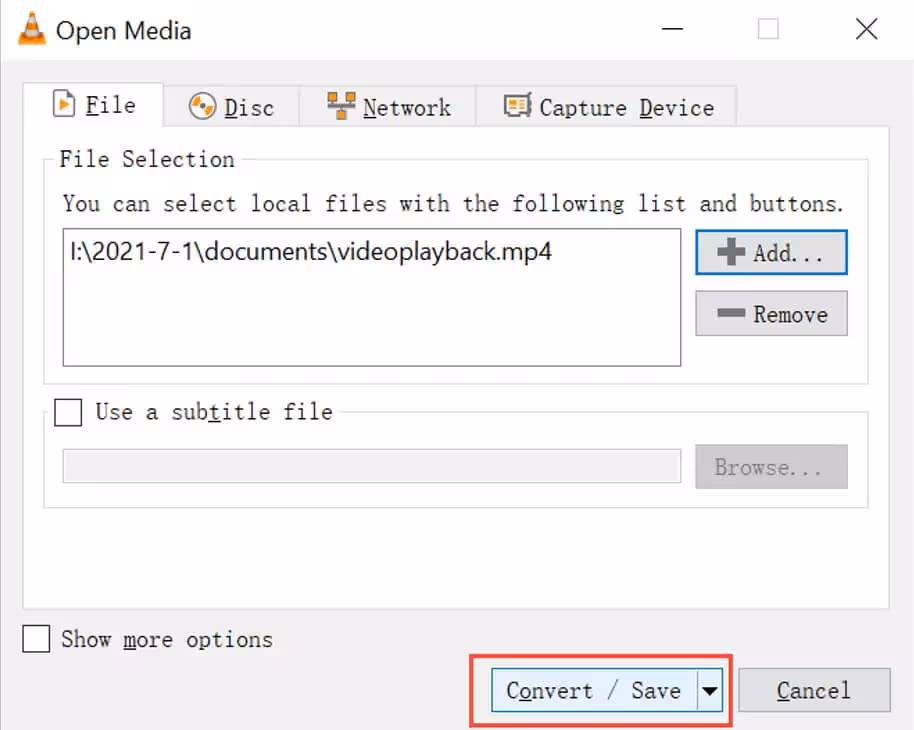Toggle the Show more options checkbox
This screenshot has width=914, height=730.
tap(36, 639)
